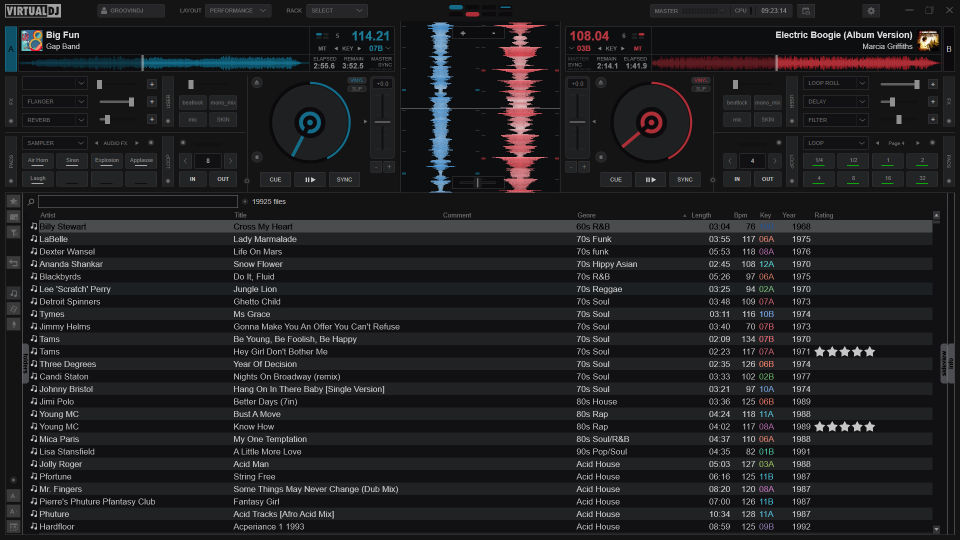Click the plus icon beside the Delay slider
The width and height of the screenshot is (960, 540).
932,102
